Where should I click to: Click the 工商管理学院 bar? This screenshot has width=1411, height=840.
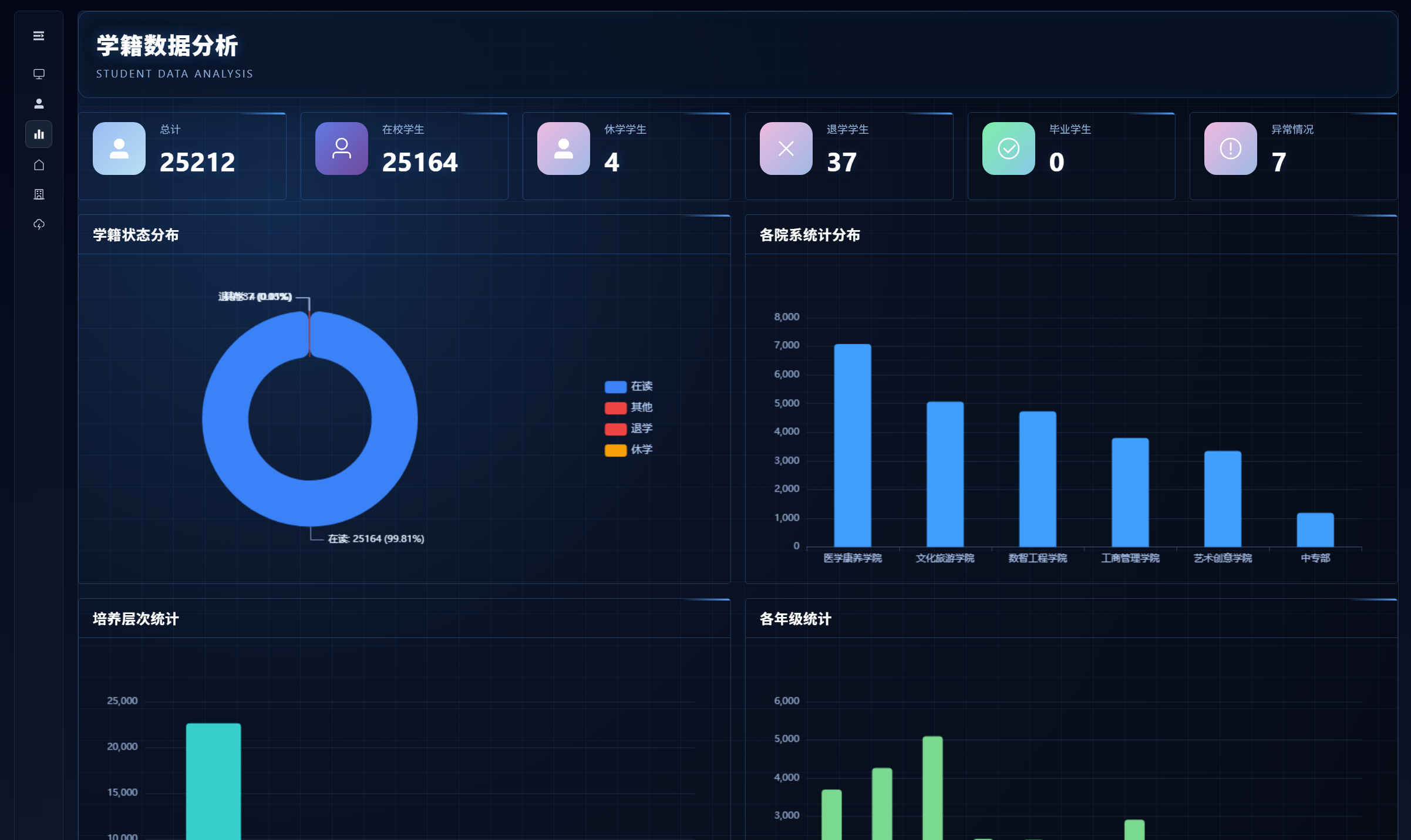[x=1130, y=492]
